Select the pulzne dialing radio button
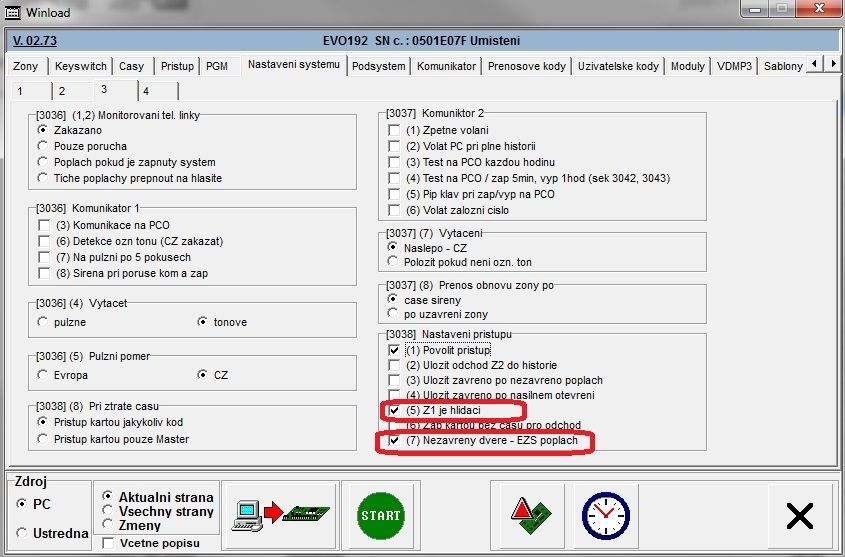This screenshot has height=557, width=845. 43,322
